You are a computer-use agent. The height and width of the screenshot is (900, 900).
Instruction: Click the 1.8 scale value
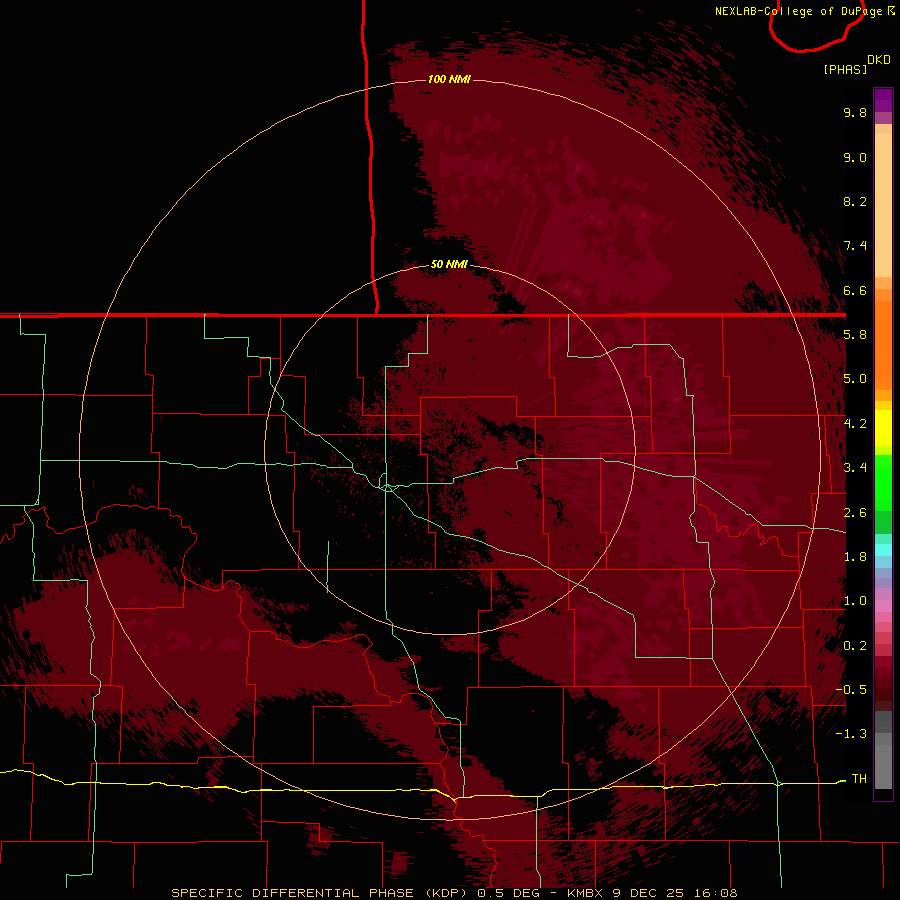(855, 557)
